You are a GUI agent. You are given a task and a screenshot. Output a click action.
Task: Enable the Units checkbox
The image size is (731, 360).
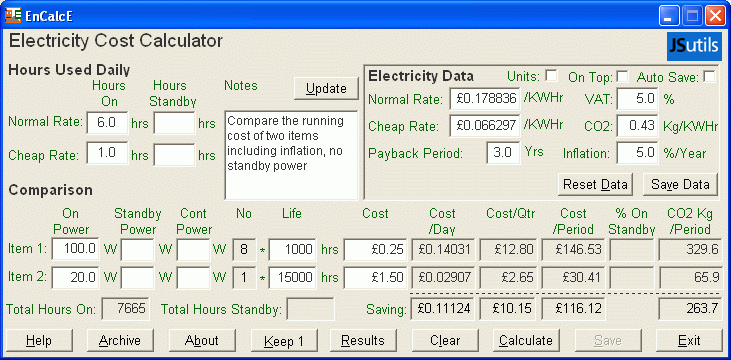coord(552,76)
